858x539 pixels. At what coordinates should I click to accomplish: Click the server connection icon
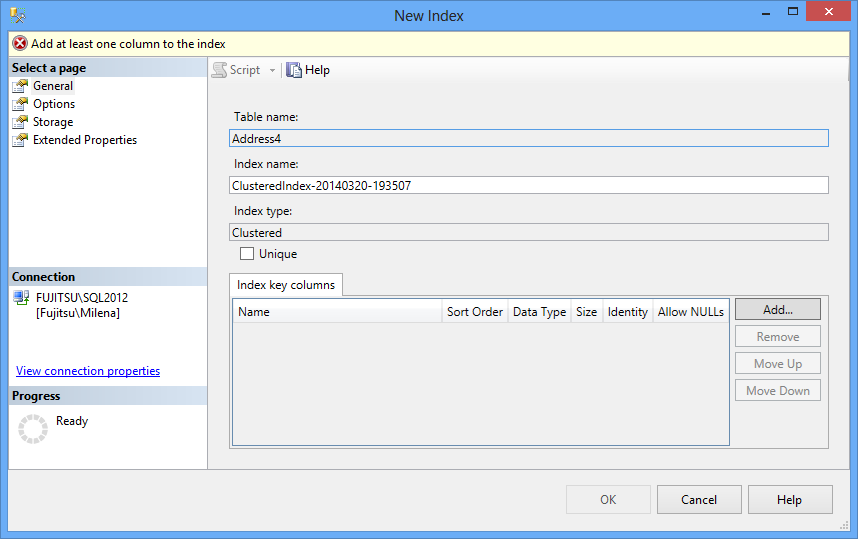tap(21, 298)
